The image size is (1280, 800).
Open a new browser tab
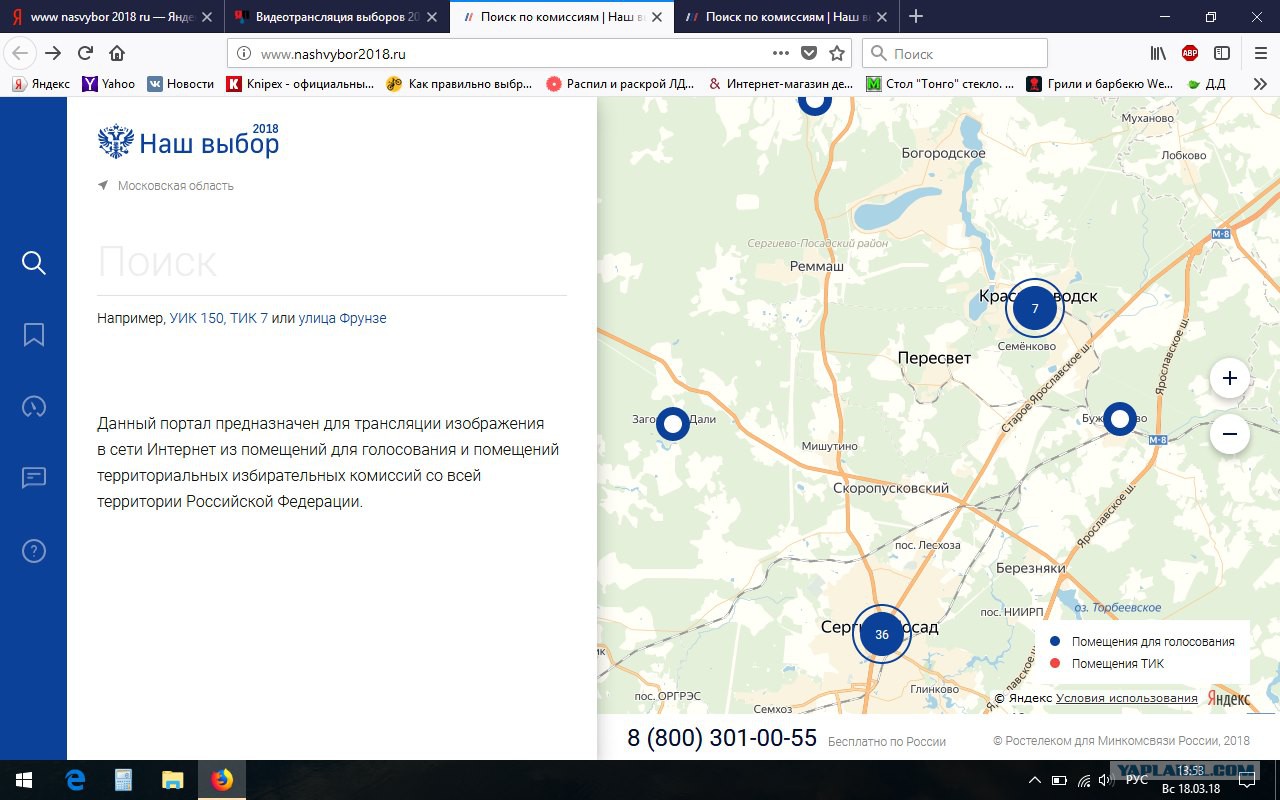916,16
